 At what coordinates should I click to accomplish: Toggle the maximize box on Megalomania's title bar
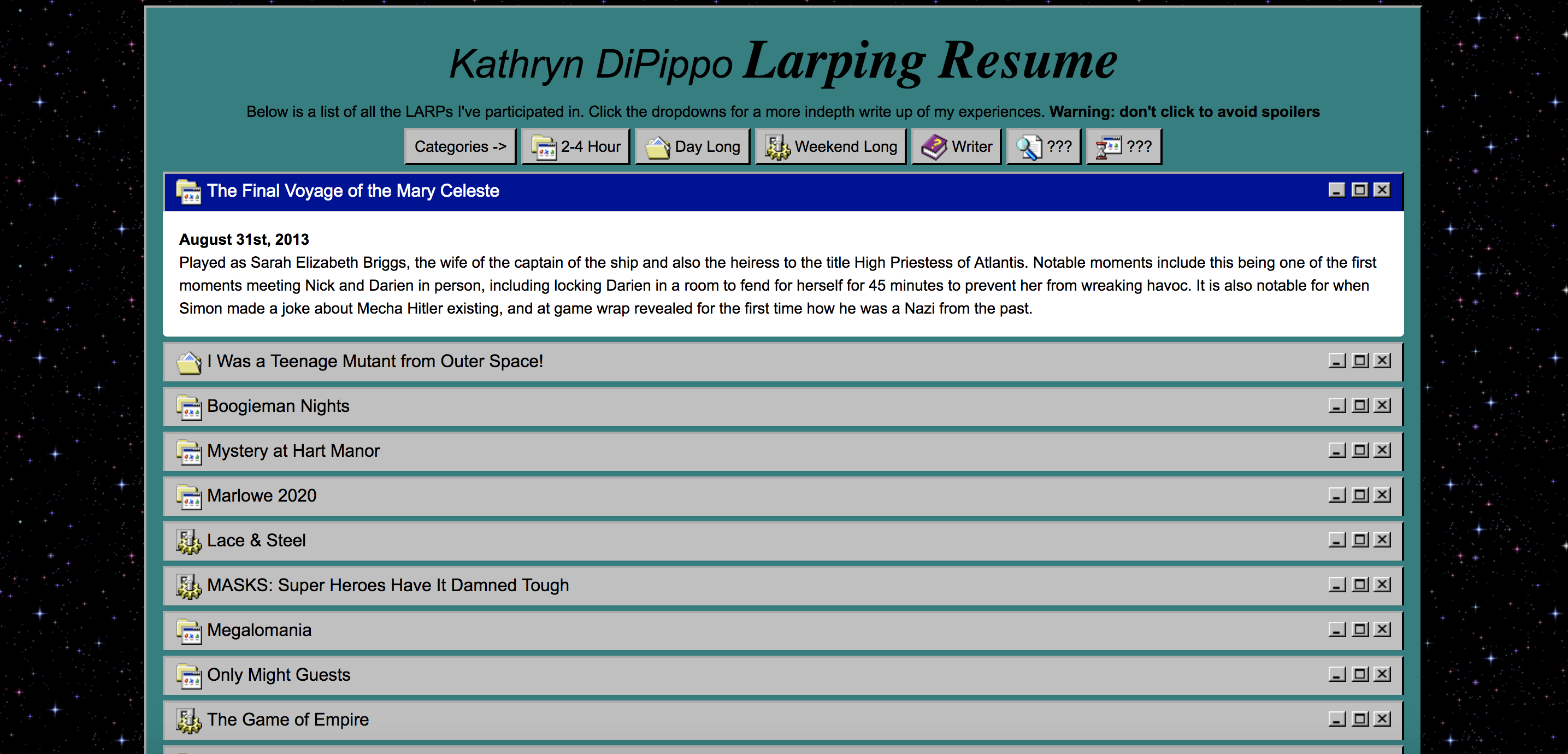pos(1359,631)
